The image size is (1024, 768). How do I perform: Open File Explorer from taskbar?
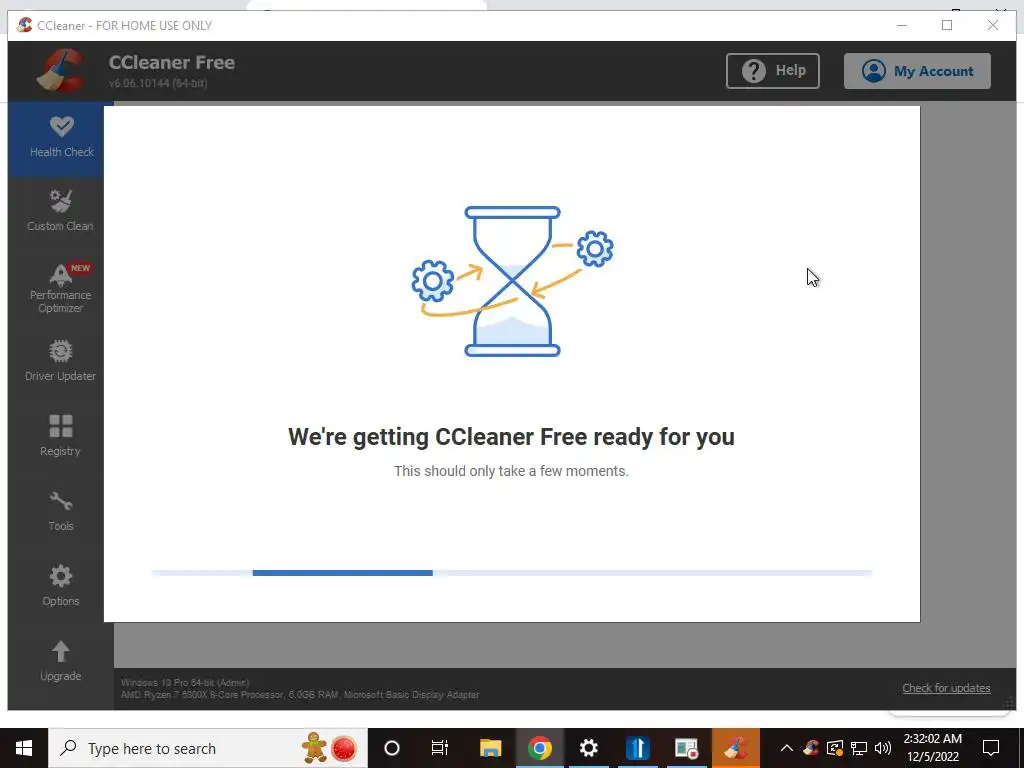tap(490, 748)
